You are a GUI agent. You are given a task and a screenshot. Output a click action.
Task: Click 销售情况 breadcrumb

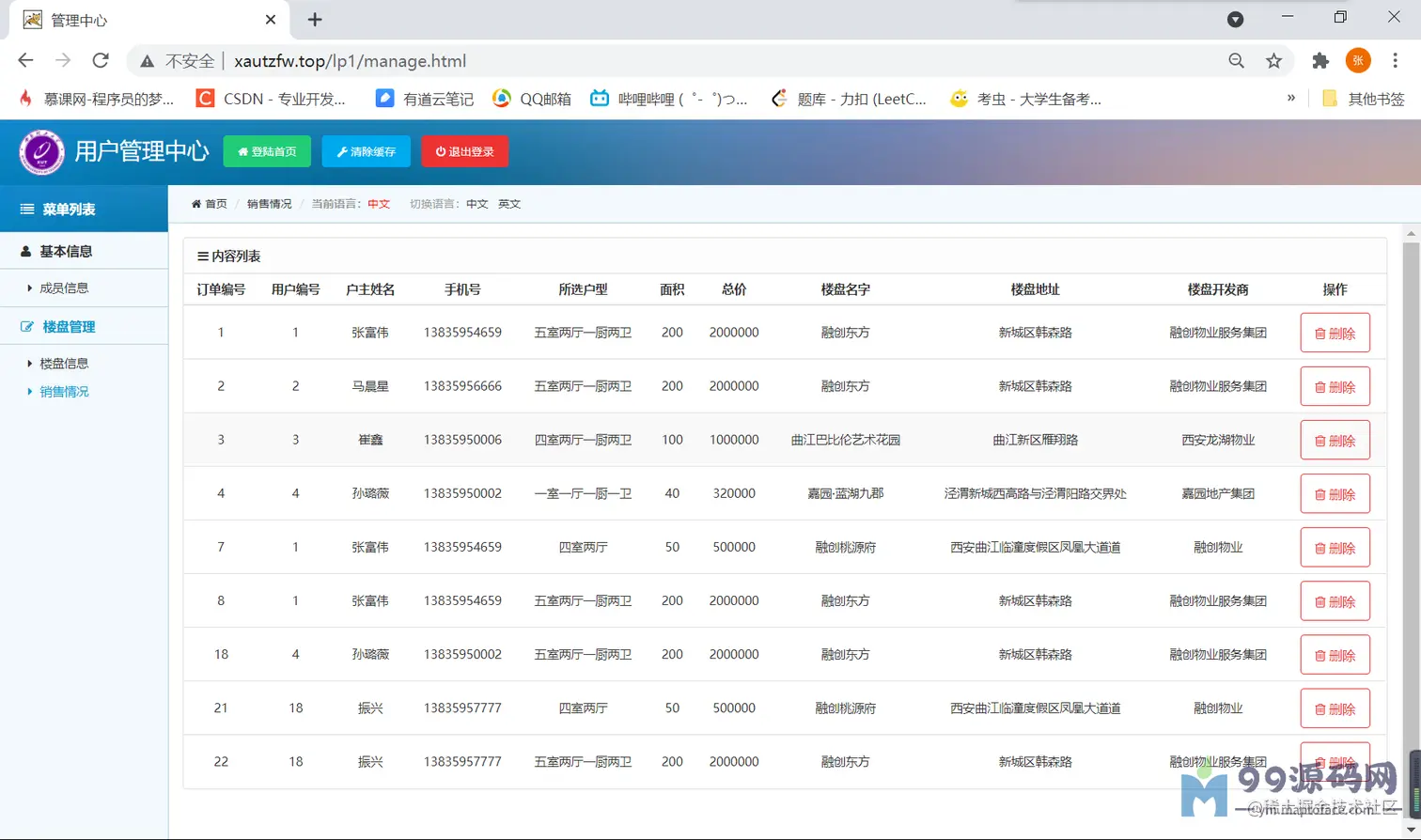[269, 204]
